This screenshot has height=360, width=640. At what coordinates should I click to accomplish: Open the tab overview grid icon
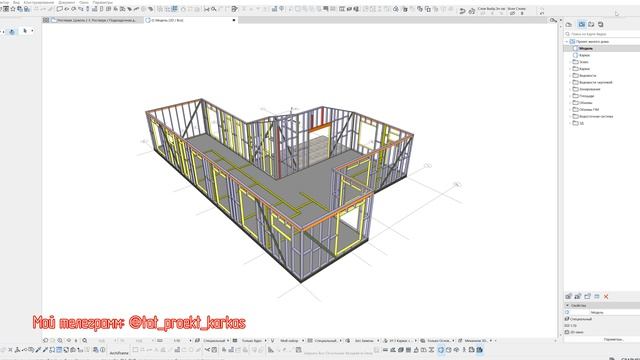46,20
